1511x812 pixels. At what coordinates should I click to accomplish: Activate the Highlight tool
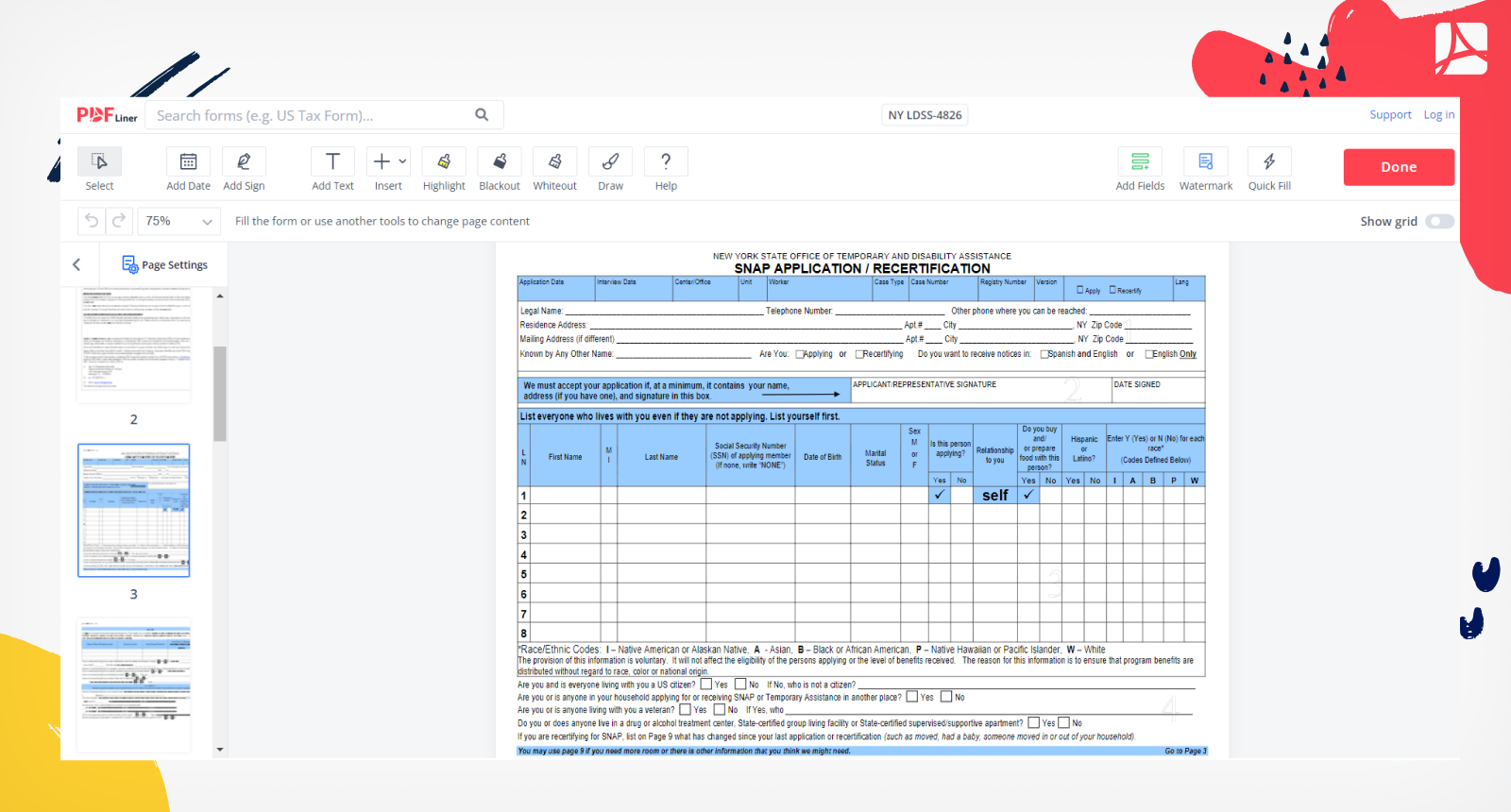click(444, 161)
